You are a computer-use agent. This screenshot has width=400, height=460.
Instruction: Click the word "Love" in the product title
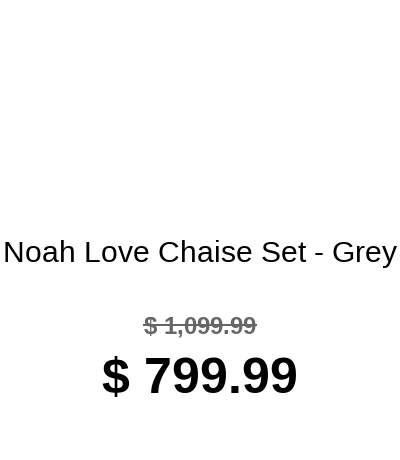(117, 252)
